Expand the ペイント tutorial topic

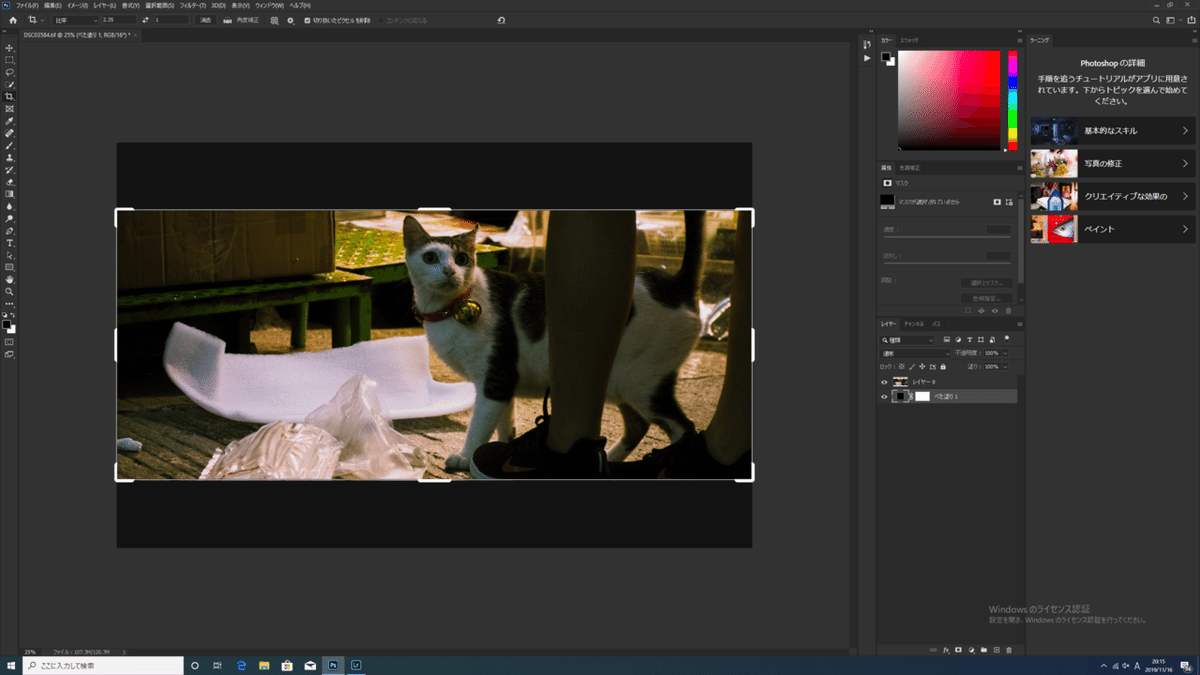(x=1113, y=229)
